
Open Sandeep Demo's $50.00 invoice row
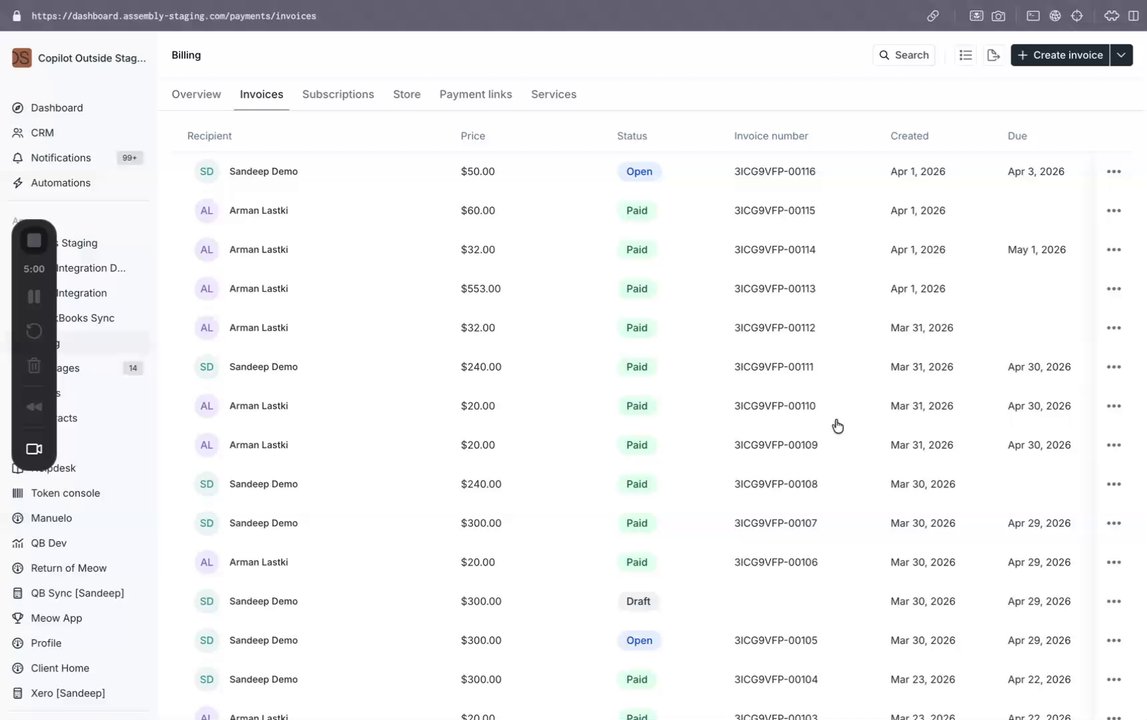(x=653, y=171)
